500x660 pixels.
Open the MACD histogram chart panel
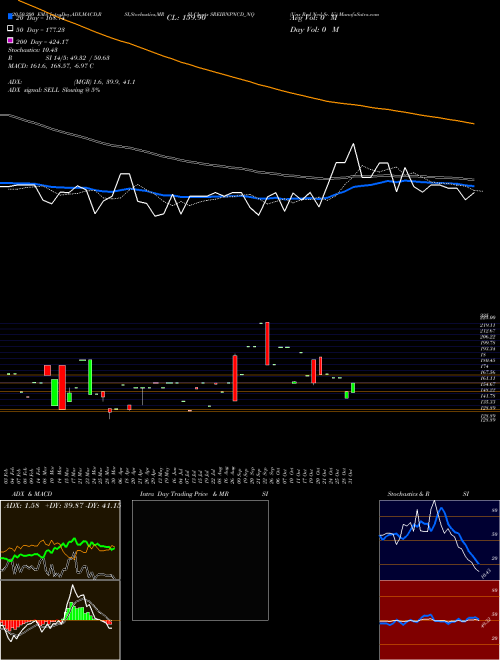pos(60,620)
